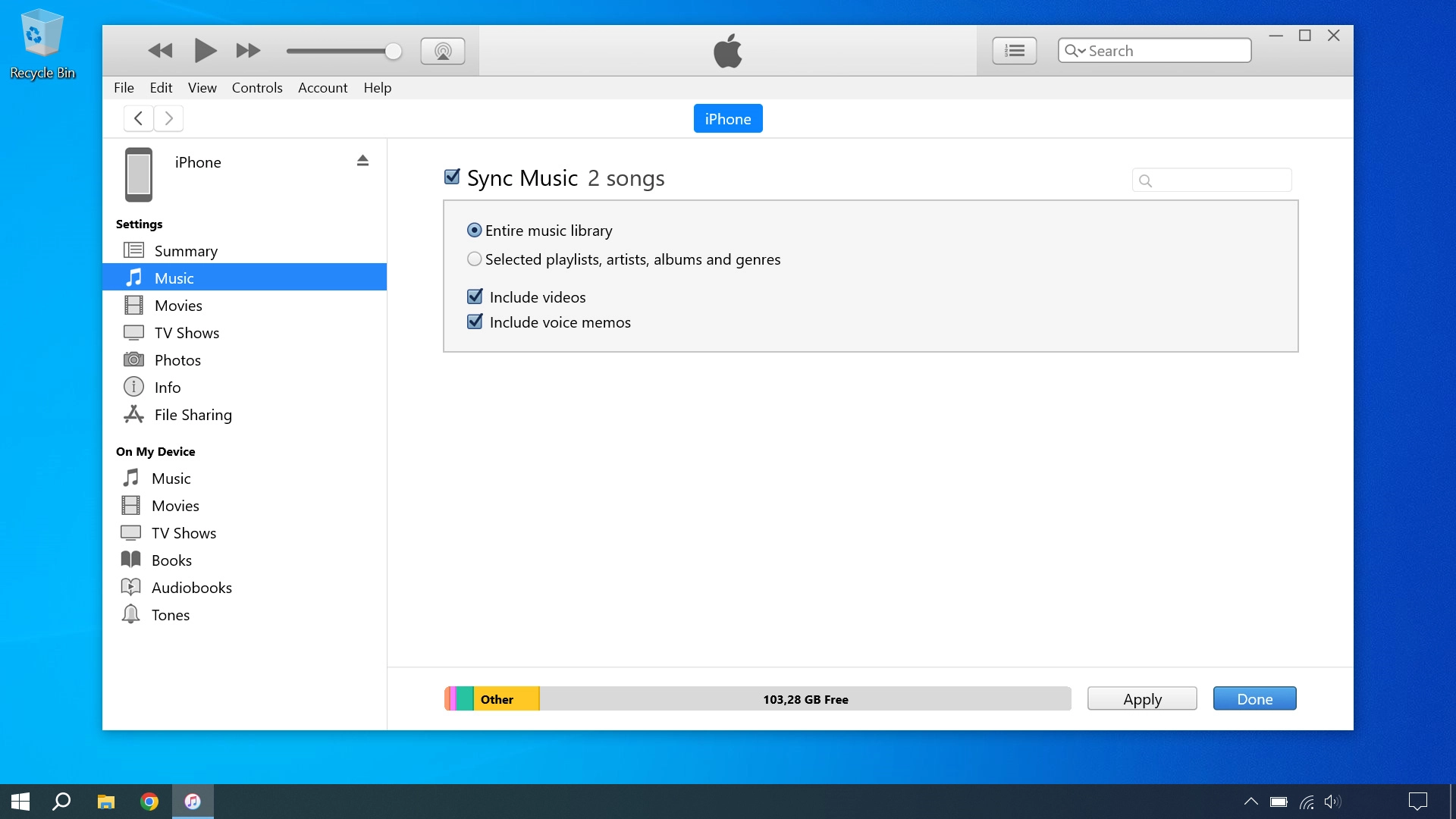The image size is (1456, 819).
Task: View Tones on the device
Action: (170, 614)
